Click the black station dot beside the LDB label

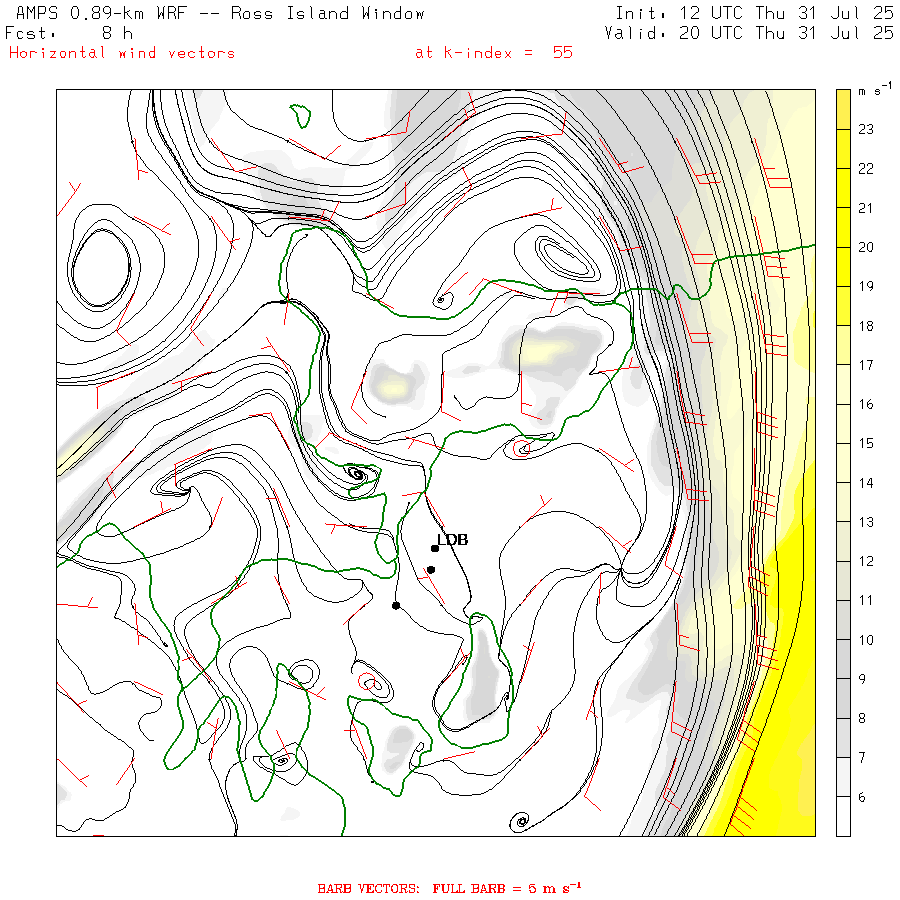pyautogui.click(x=435, y=549)
